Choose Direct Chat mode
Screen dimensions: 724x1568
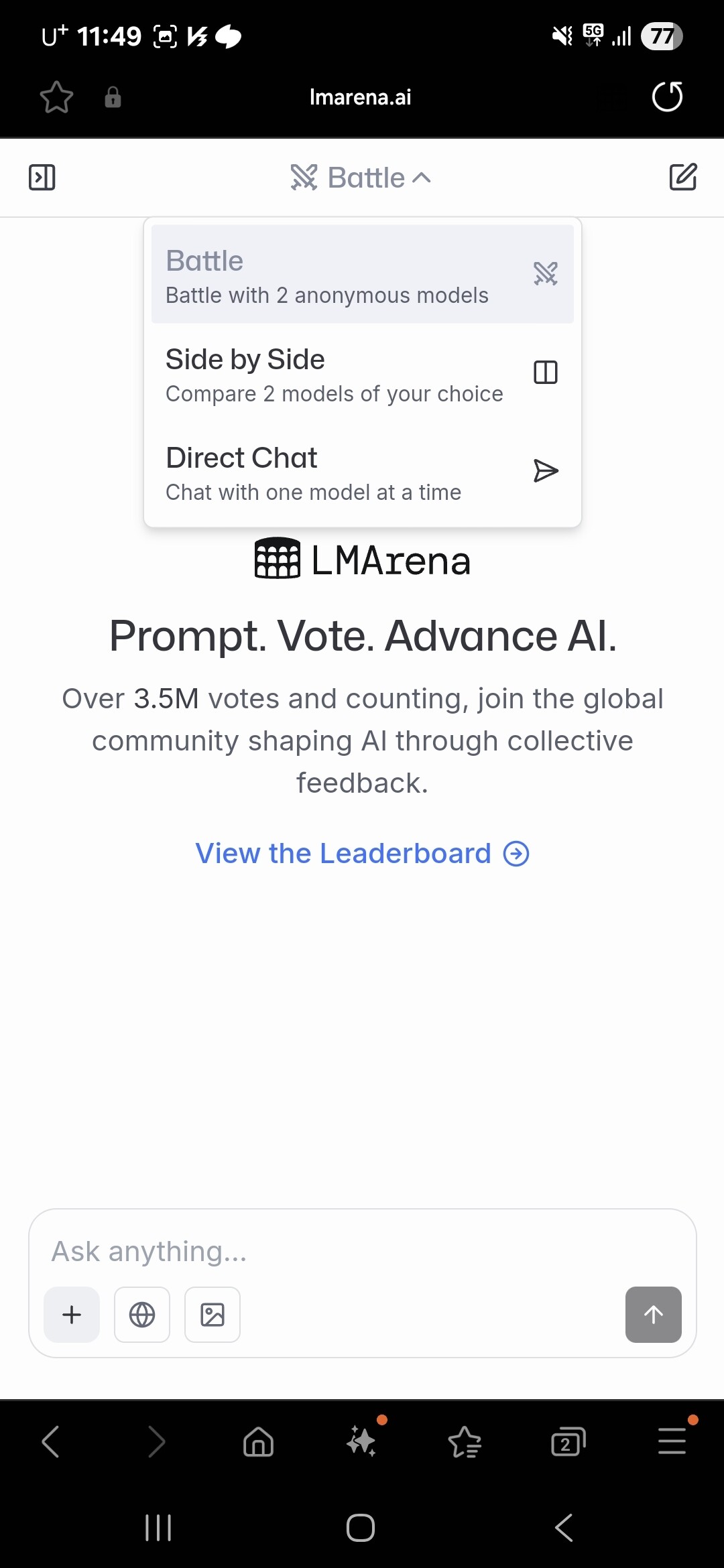(363, 472)
